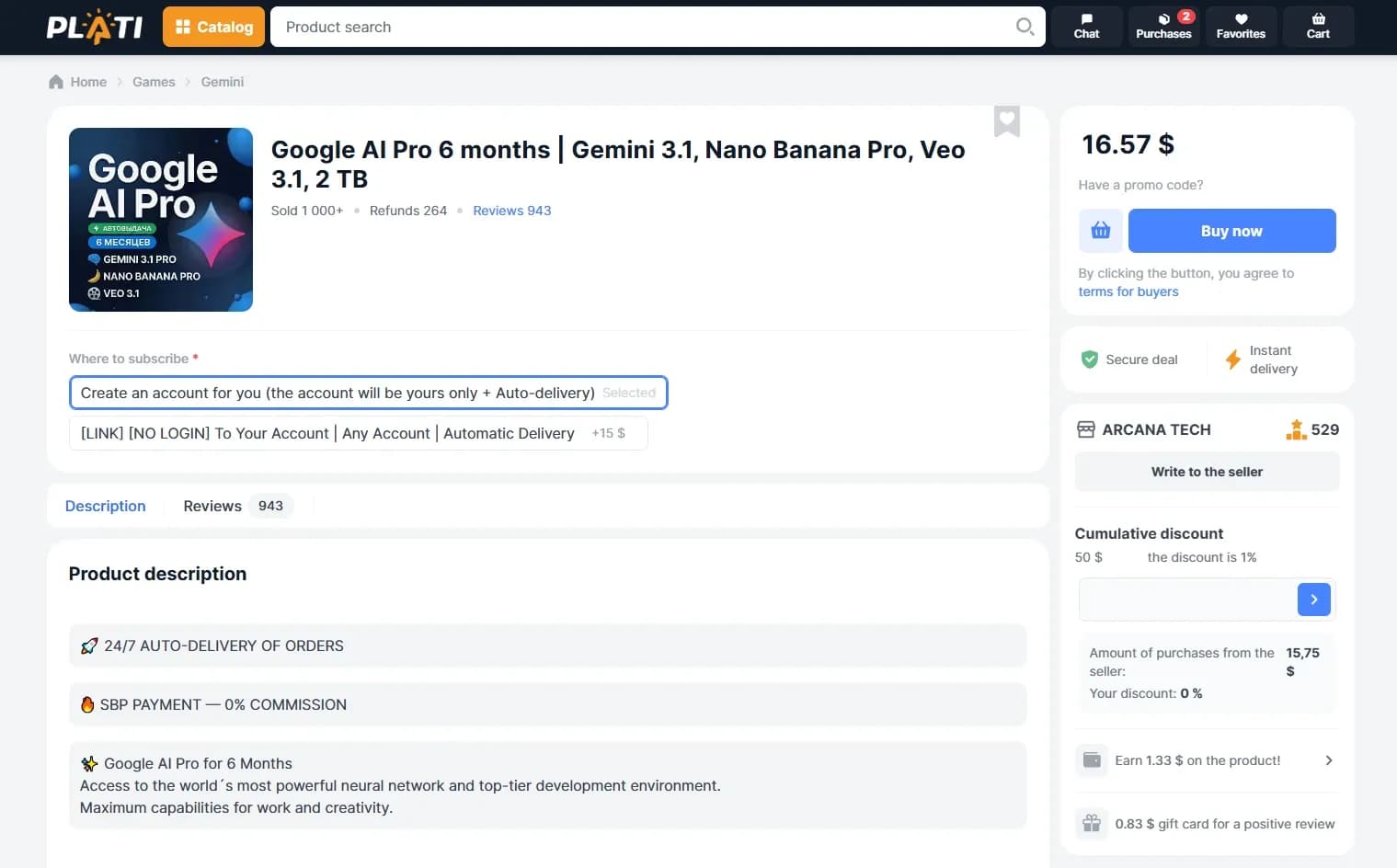Open the Favorites heart icon
The width and height of the screenshot is (1397, 868).
tap(1241, 27)
